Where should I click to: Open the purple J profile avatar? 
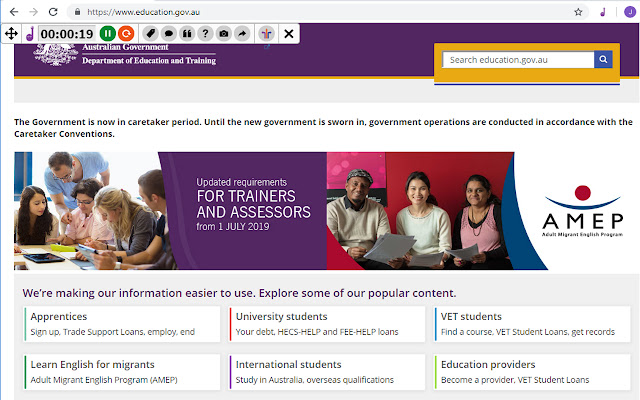click(630, 12)
